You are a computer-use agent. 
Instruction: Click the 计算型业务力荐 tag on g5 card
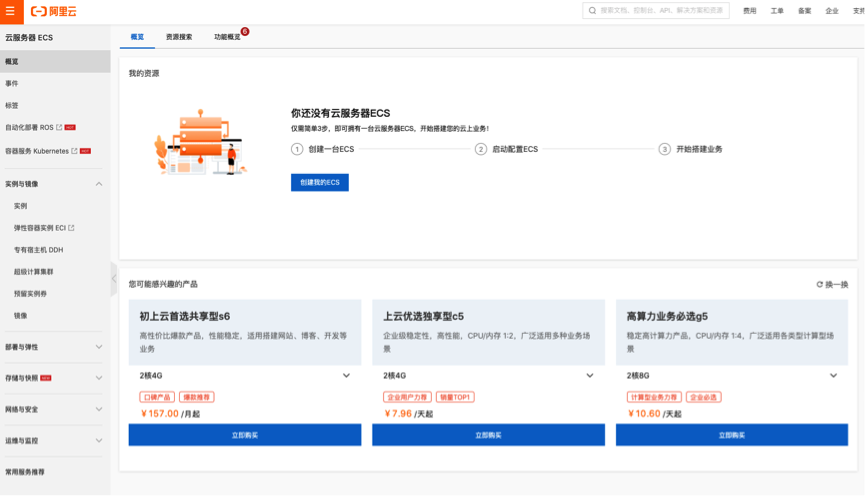(654, 397)
